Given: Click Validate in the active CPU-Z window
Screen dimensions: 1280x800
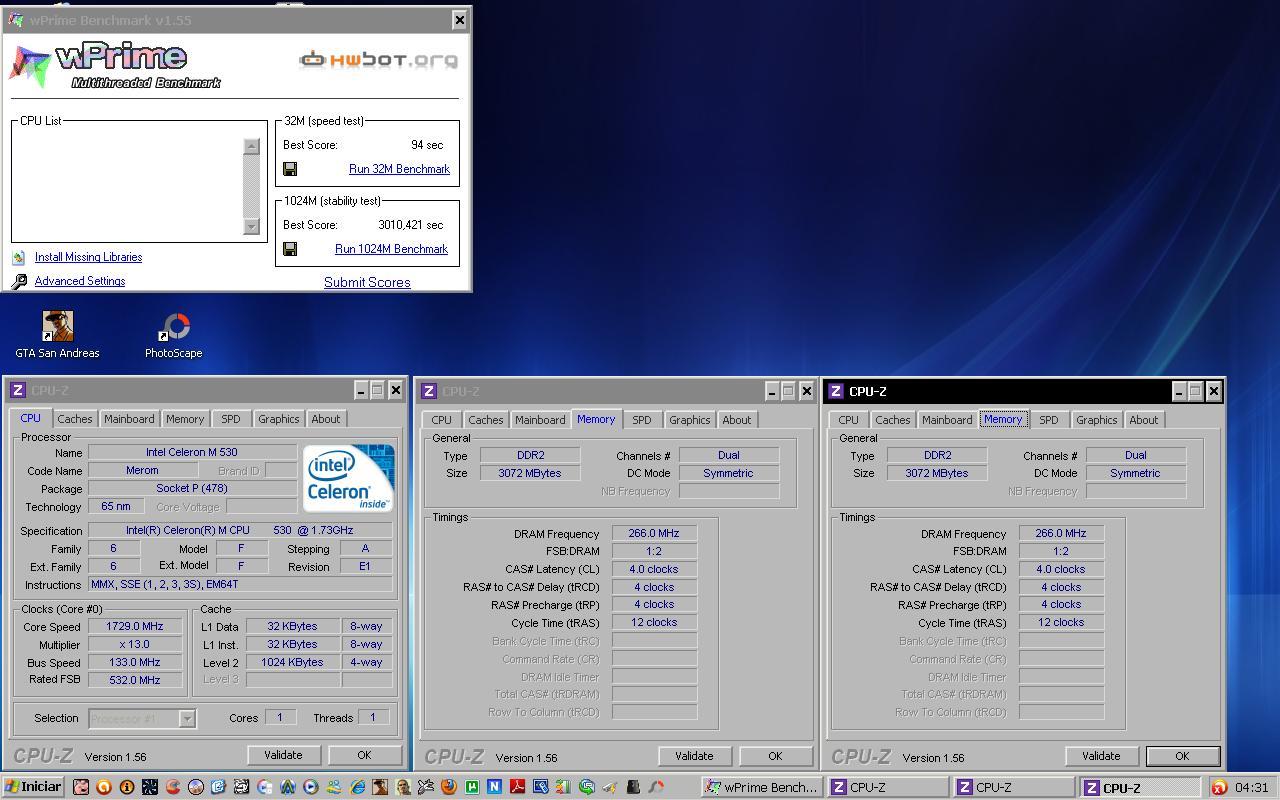Looking at the screenshot, I should (1101, 756).
